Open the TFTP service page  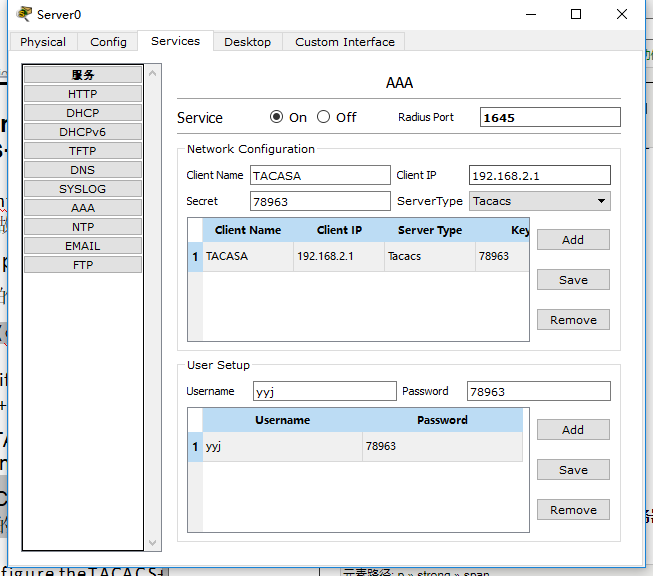click(x=83, y=151)
